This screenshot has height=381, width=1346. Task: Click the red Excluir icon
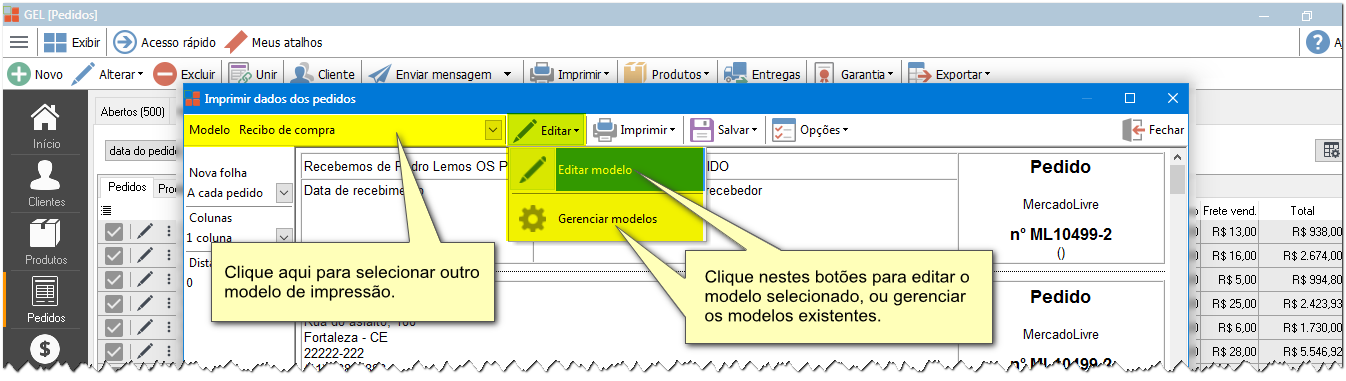pyautogui.click(x=166, y=74)
